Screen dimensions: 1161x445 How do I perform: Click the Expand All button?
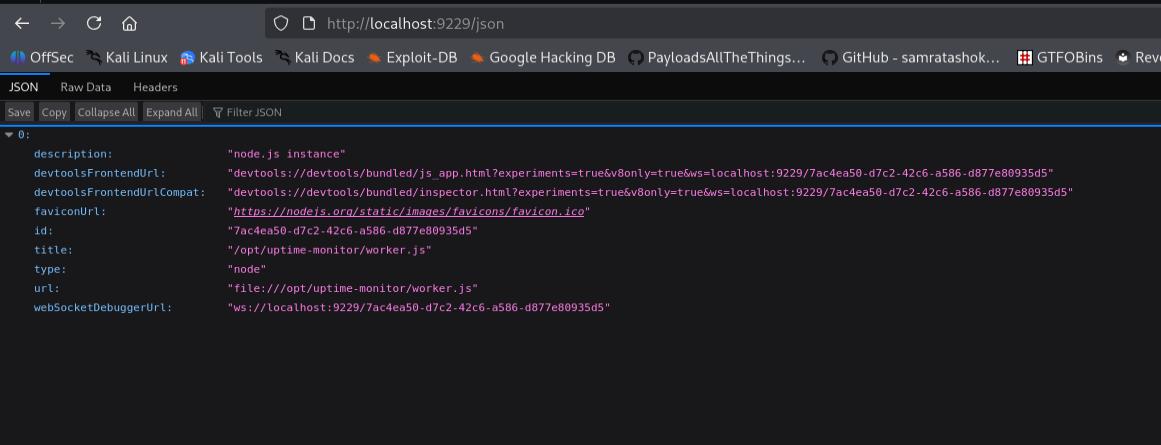[172, 112]
